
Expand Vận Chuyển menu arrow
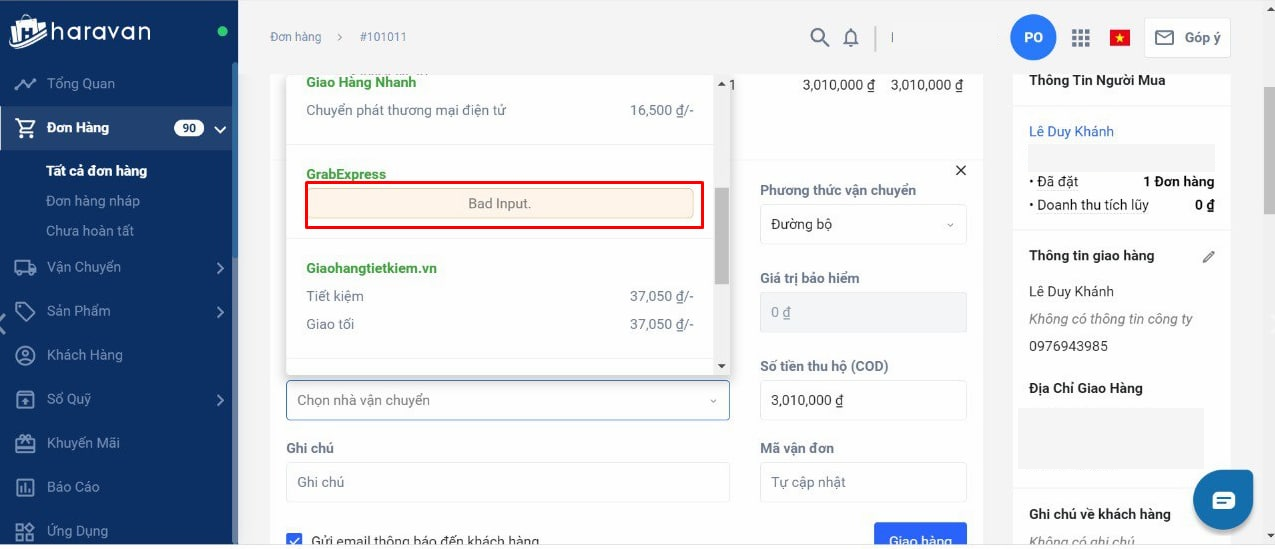point(220,267)
